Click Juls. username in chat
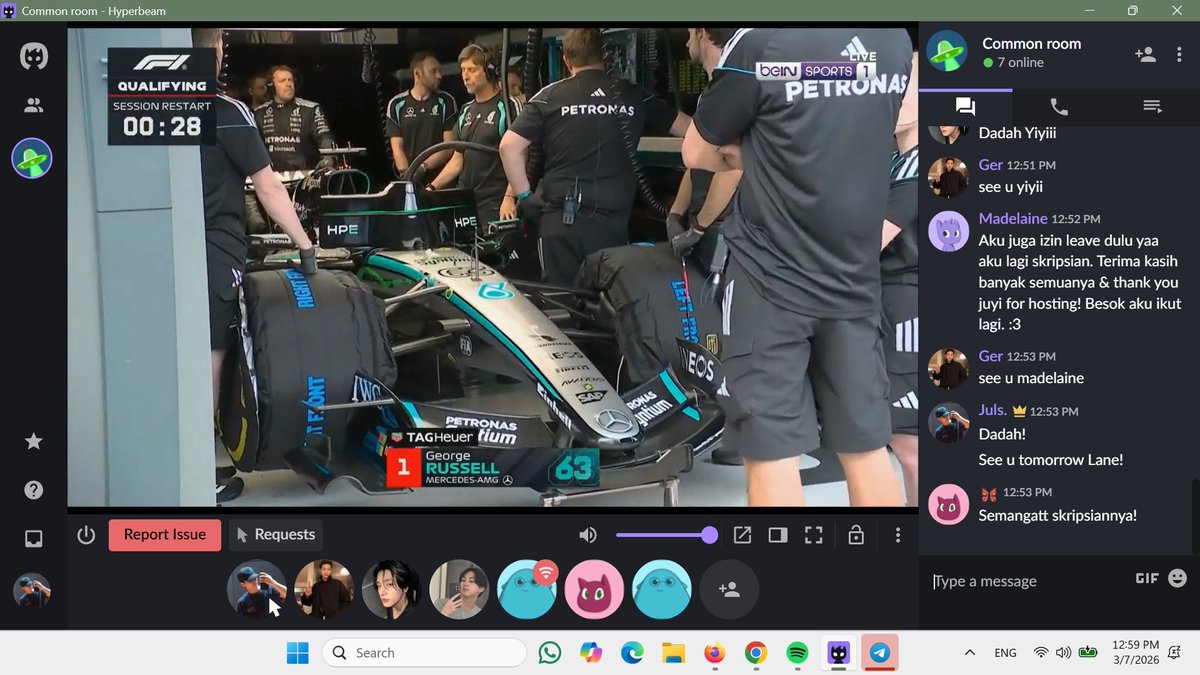Image resolution: width=1200 pixels, height=675 pixels. [x=993, y=410]
